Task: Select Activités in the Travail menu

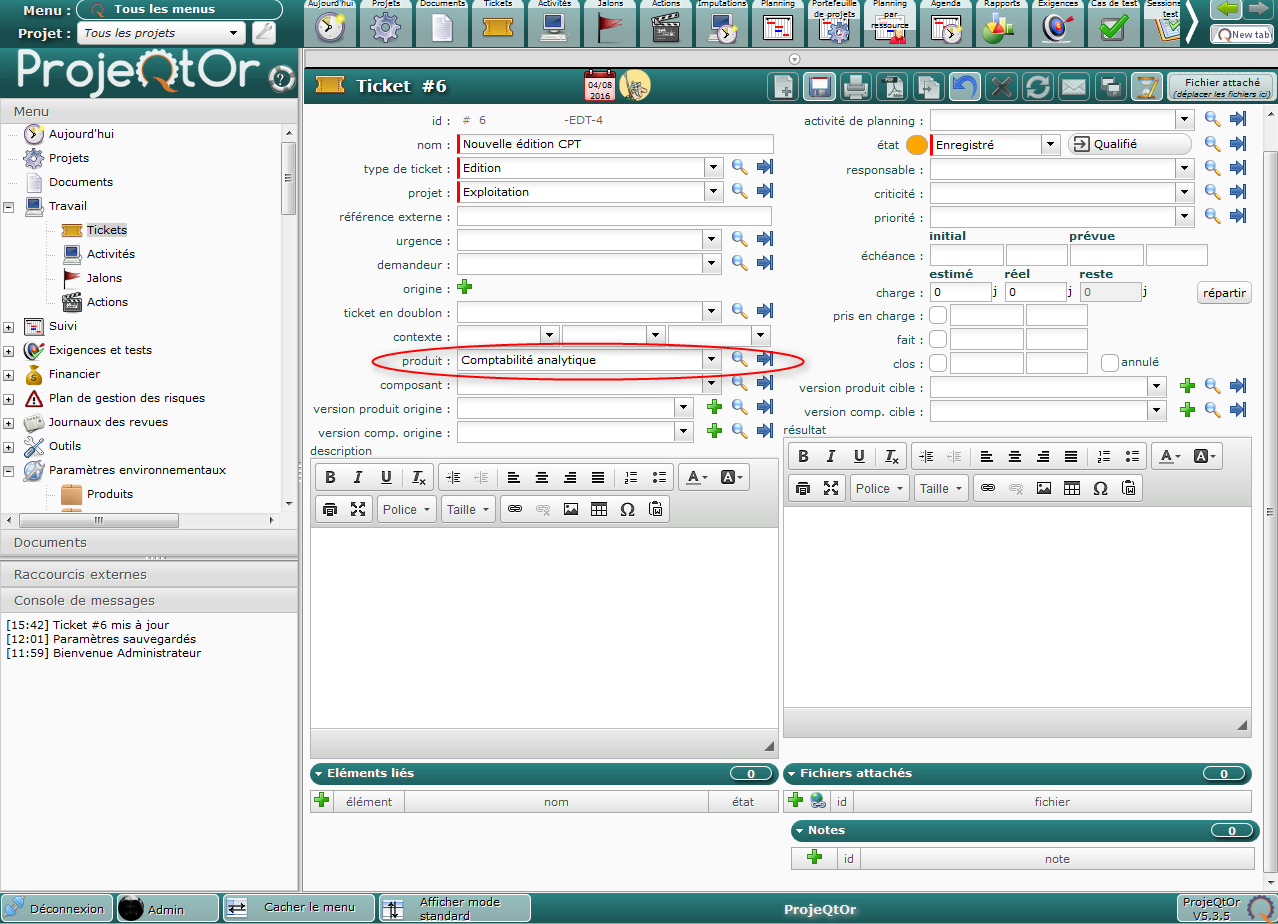Action: [110, 254]
